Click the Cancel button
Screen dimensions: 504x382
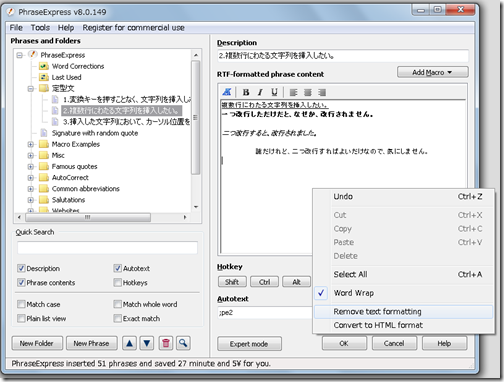[x=394, y=343]
